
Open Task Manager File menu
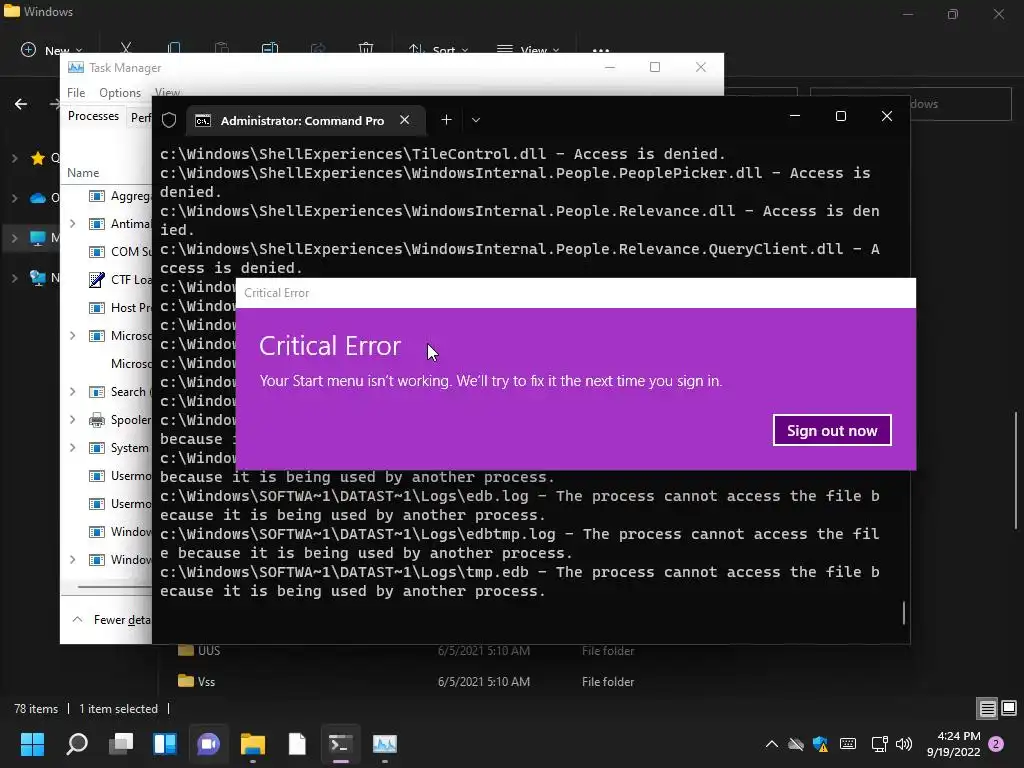click(x=76, y=93)
